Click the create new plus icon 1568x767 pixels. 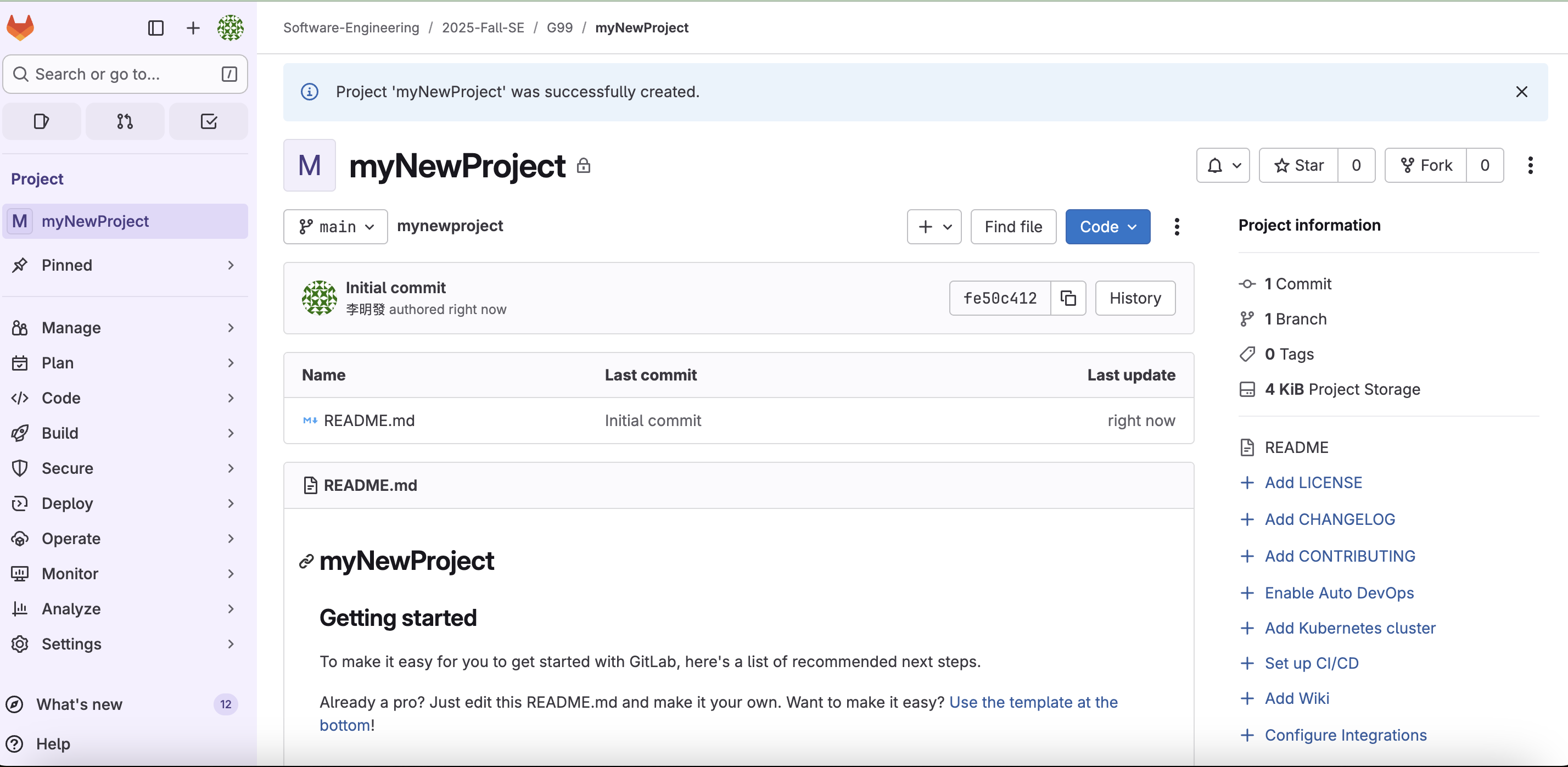pos(193,28)
